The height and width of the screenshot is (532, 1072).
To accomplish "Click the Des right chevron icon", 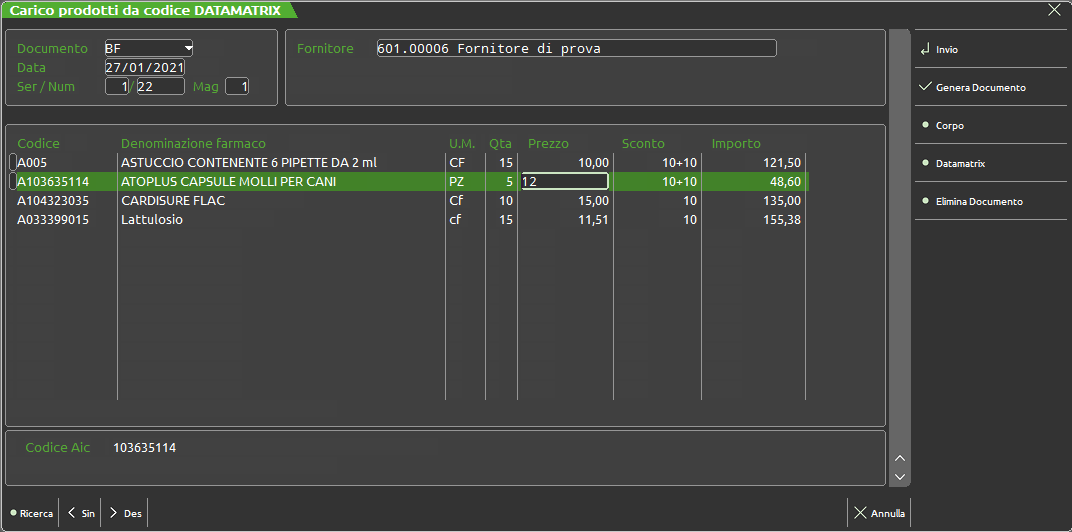I will (113, 513).
